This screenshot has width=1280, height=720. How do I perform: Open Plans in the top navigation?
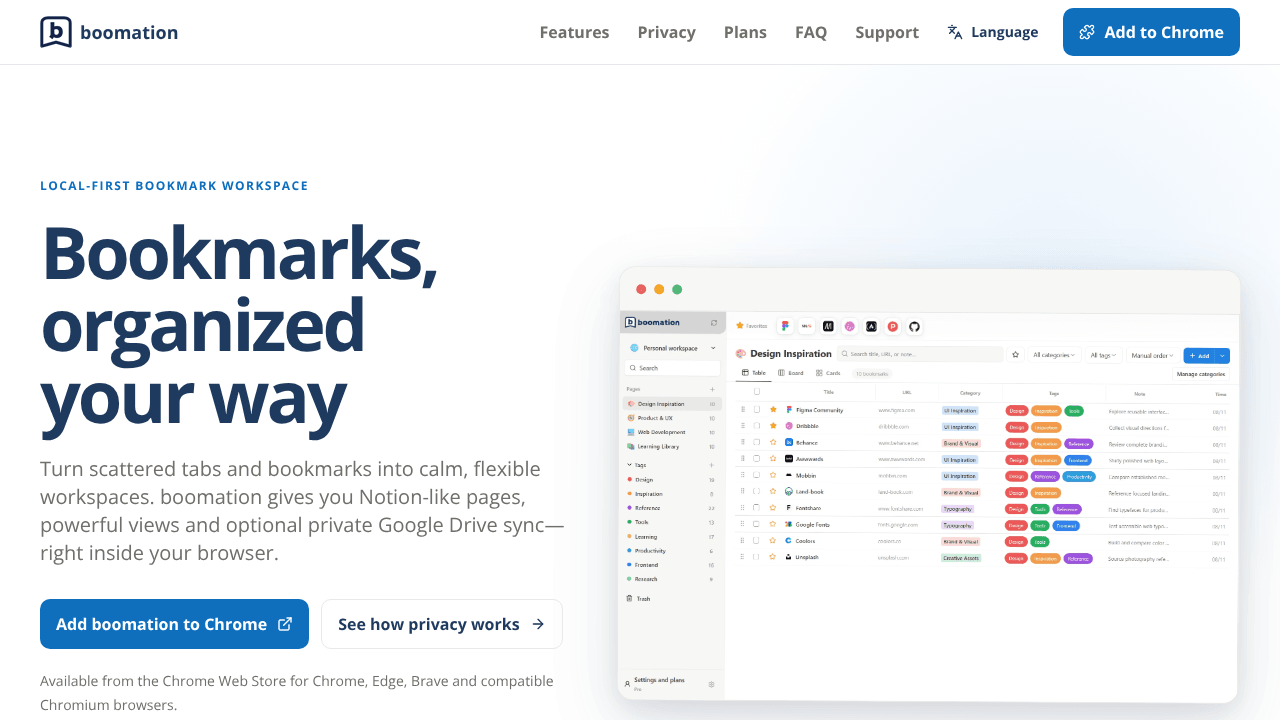[x=745, y=32]
